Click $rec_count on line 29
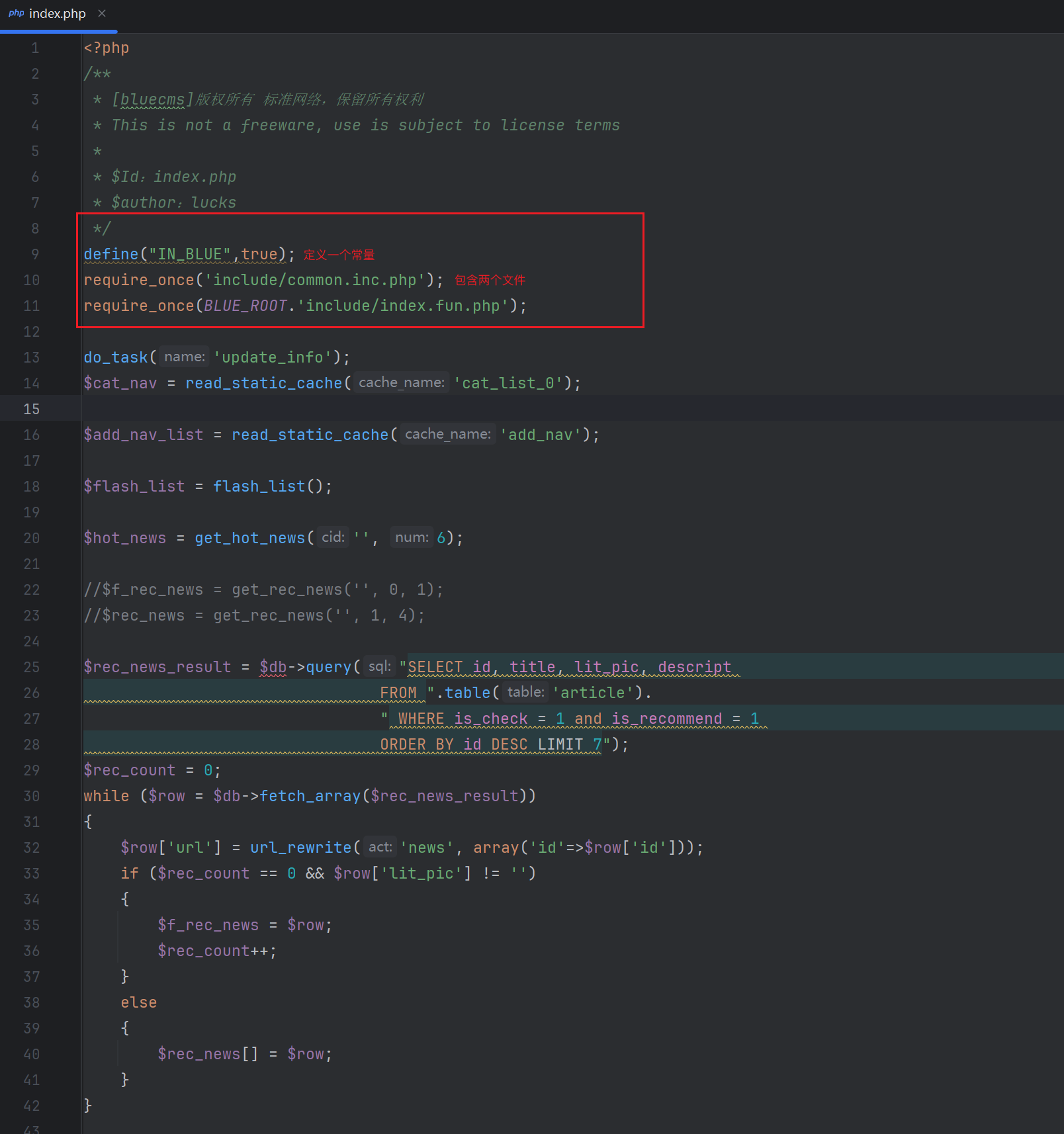The height and width of the screenshot is (1134, 1064). 129,770
